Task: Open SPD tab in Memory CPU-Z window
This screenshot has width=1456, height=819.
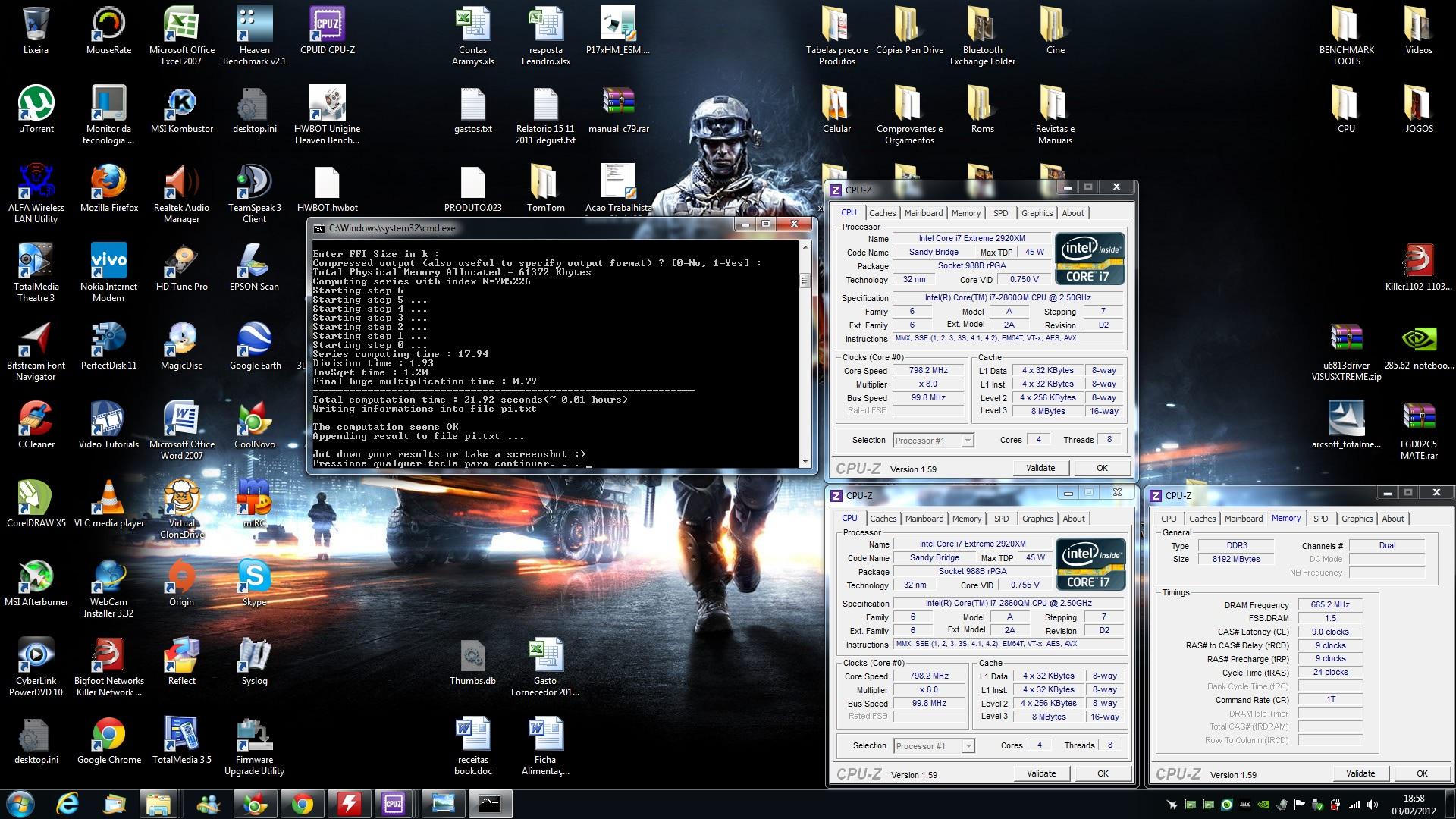Action: click(x=1320, y=519)
